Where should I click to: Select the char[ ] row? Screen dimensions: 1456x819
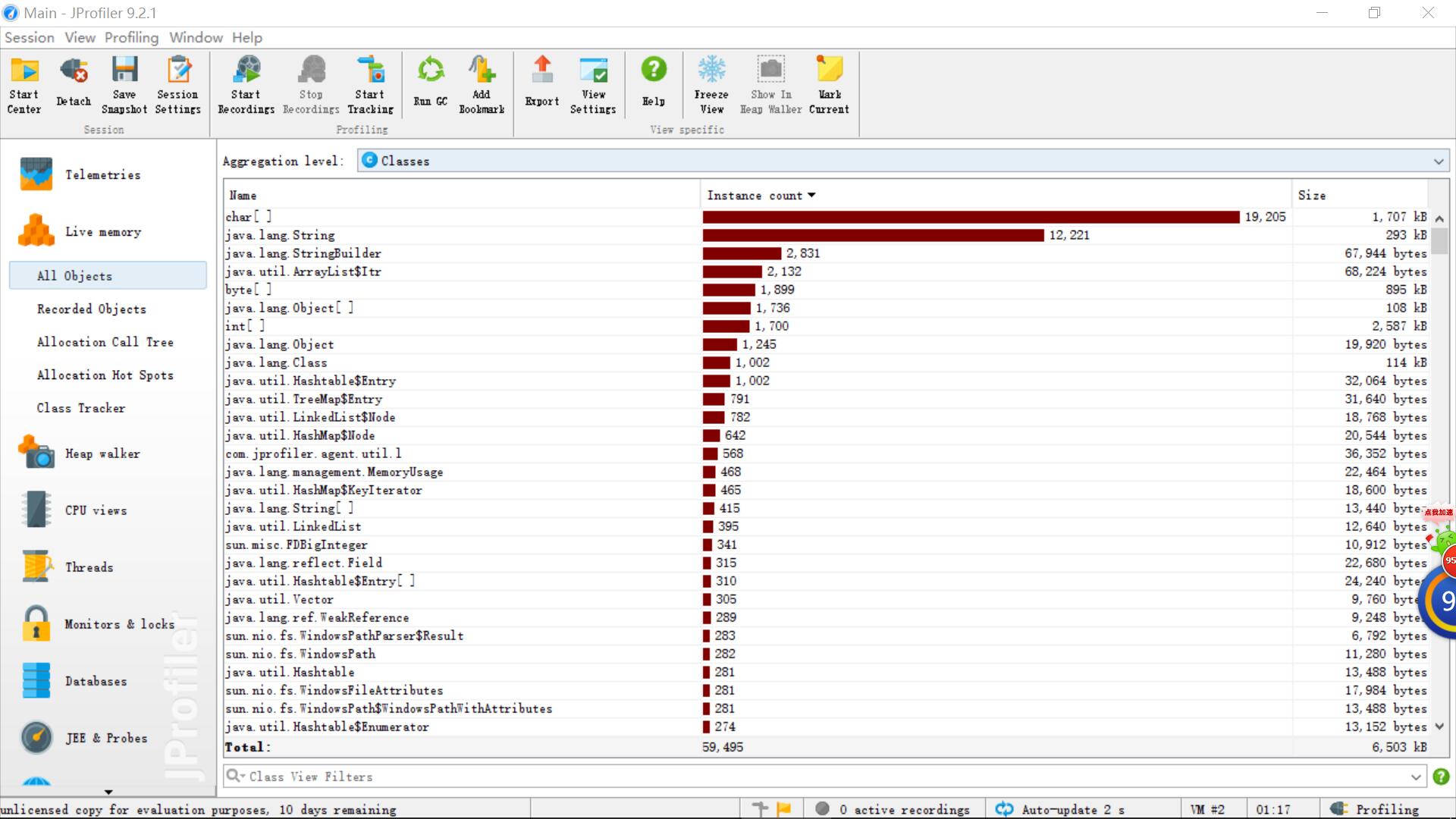point(827,217)
